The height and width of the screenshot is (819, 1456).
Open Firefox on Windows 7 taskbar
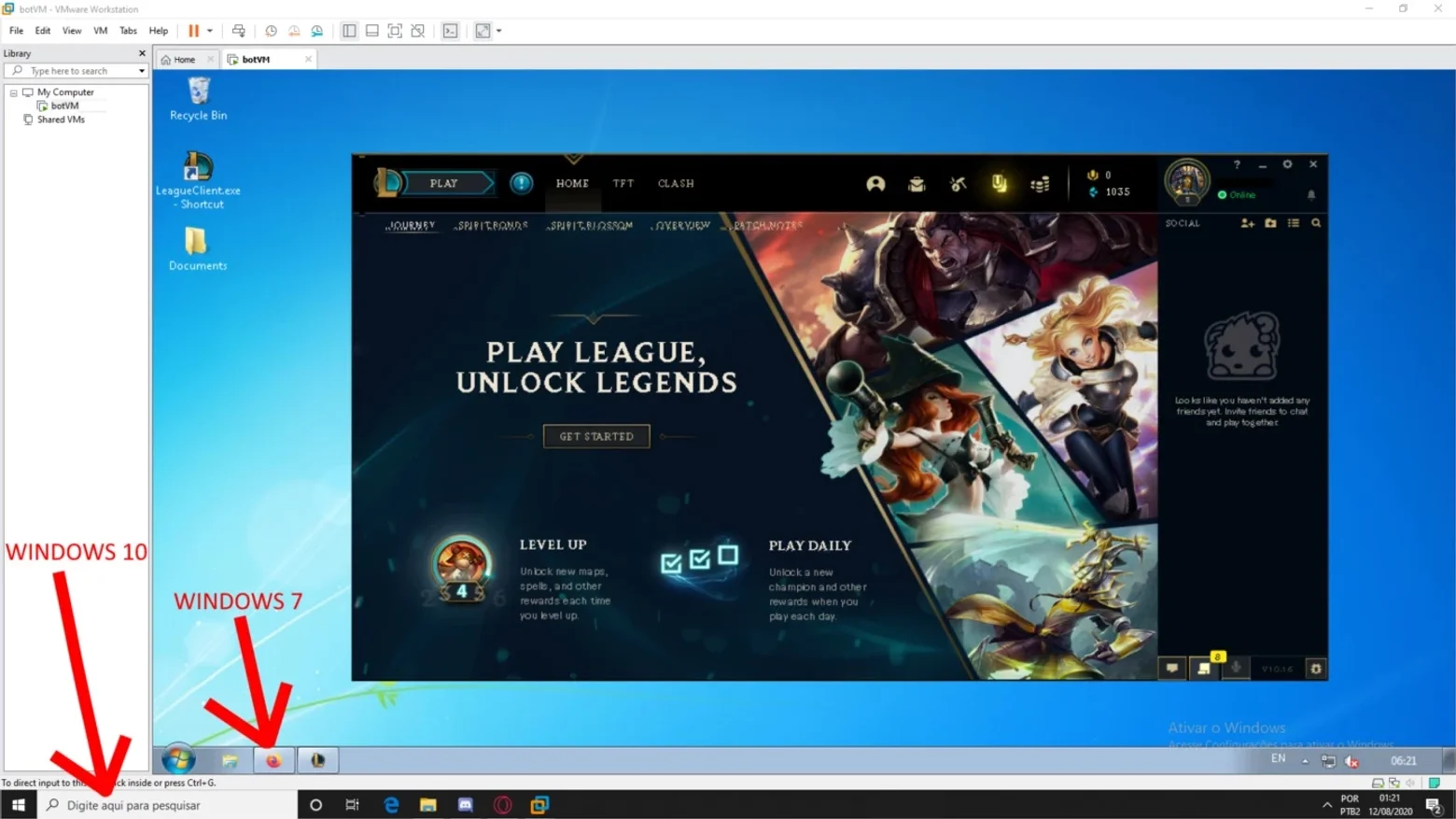tap(273, 760)
